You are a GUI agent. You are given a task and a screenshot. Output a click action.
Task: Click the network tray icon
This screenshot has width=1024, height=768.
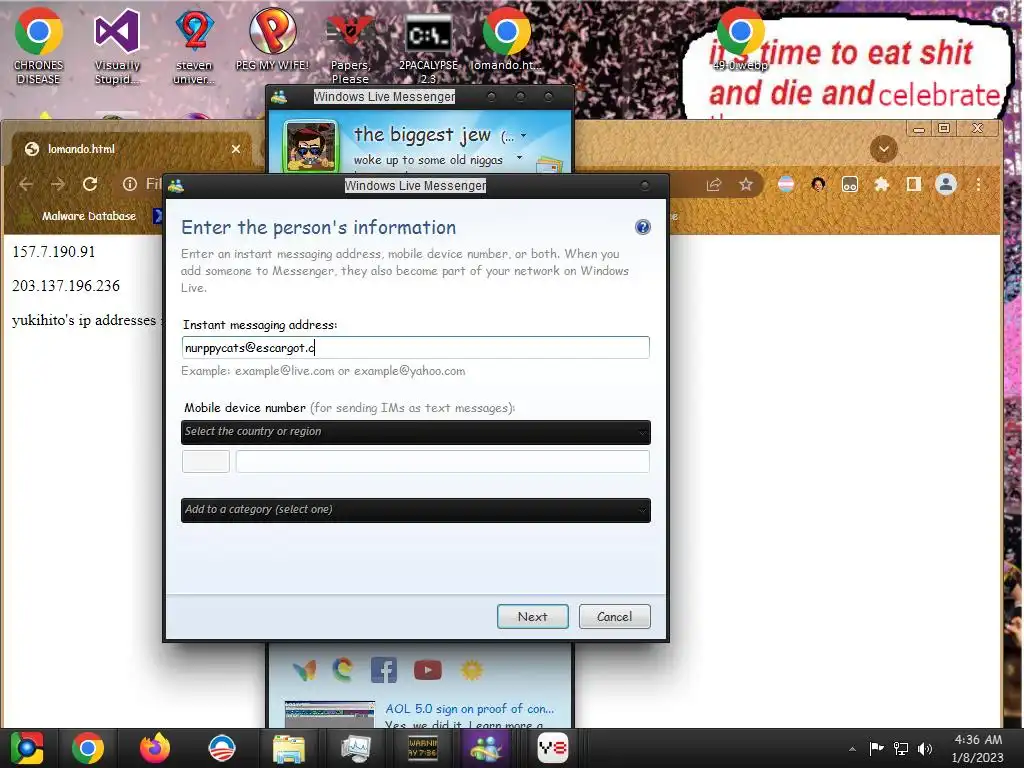click(x=901, y=748)
